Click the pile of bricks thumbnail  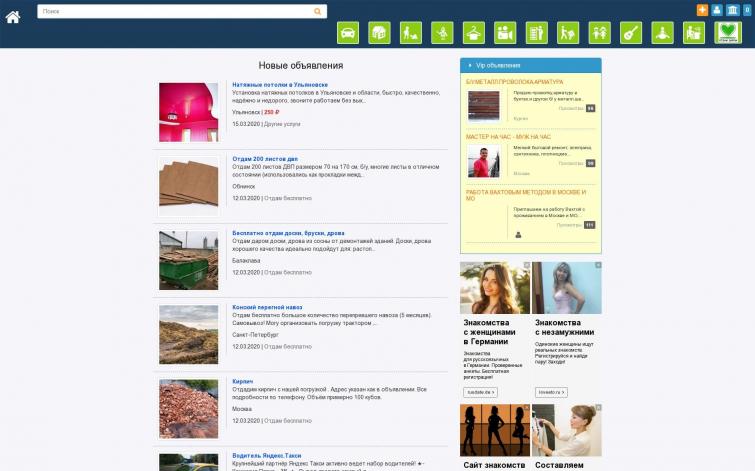click(x=189, y=409)
